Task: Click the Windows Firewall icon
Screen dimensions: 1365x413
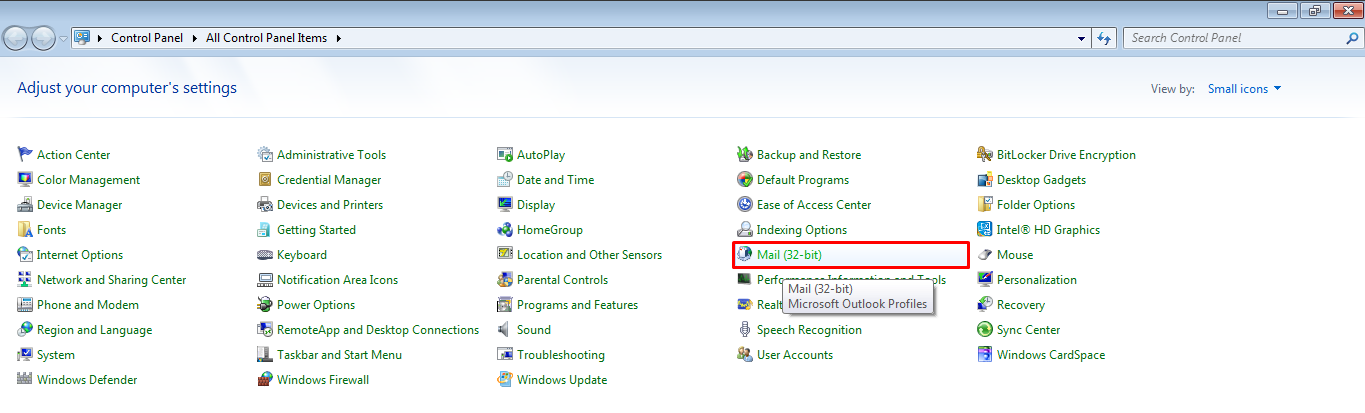Action: pyautogui.click(x=265, y=380)
